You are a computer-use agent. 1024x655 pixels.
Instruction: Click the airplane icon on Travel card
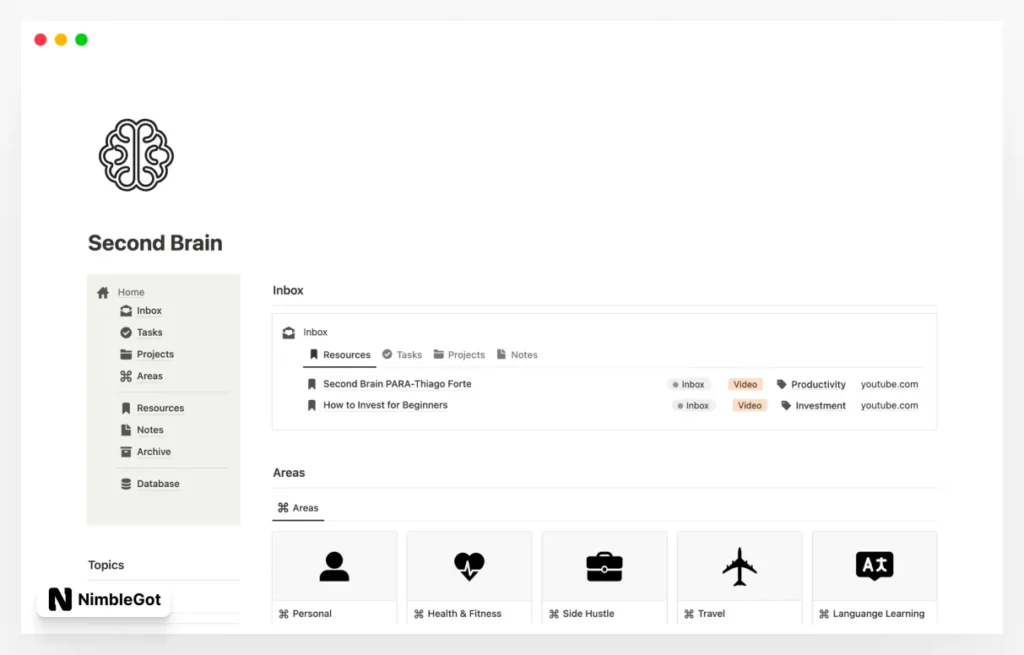739,567
